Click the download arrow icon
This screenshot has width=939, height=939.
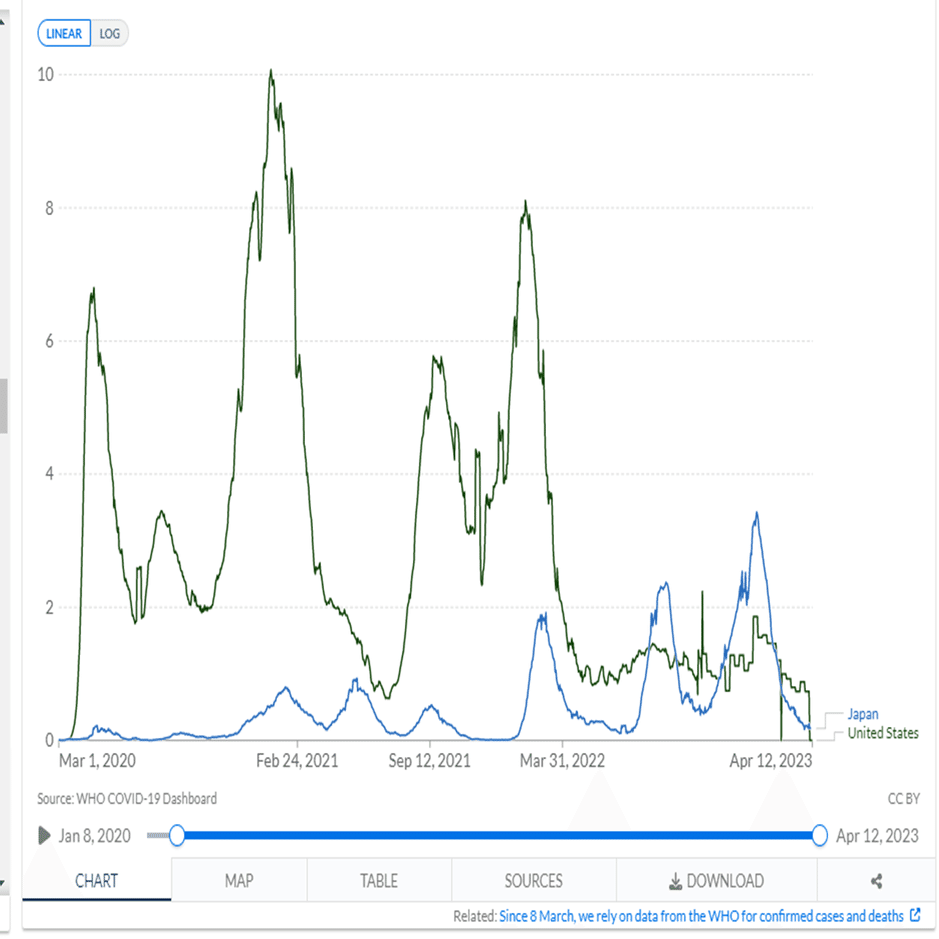676,881
